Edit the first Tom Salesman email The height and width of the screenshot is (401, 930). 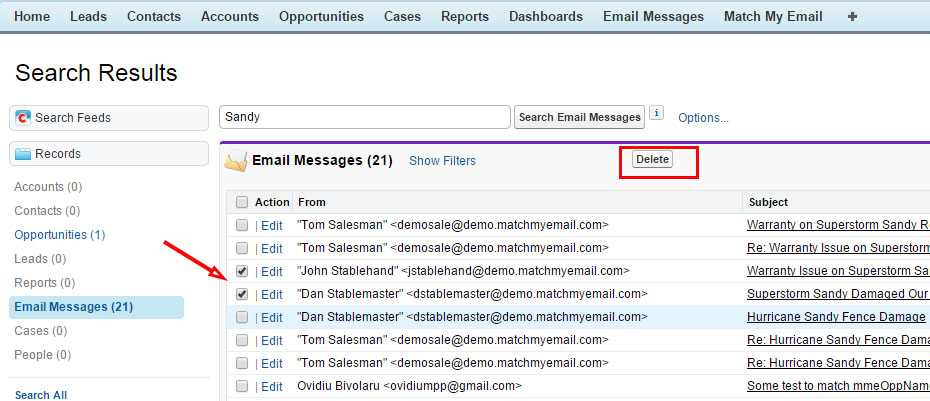[x=271, y=225]
